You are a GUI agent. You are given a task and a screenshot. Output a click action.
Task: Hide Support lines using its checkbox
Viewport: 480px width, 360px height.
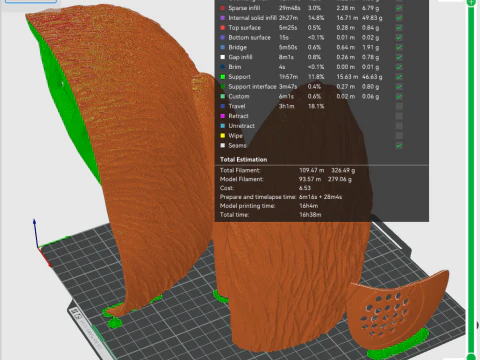(x=399, y=77)
